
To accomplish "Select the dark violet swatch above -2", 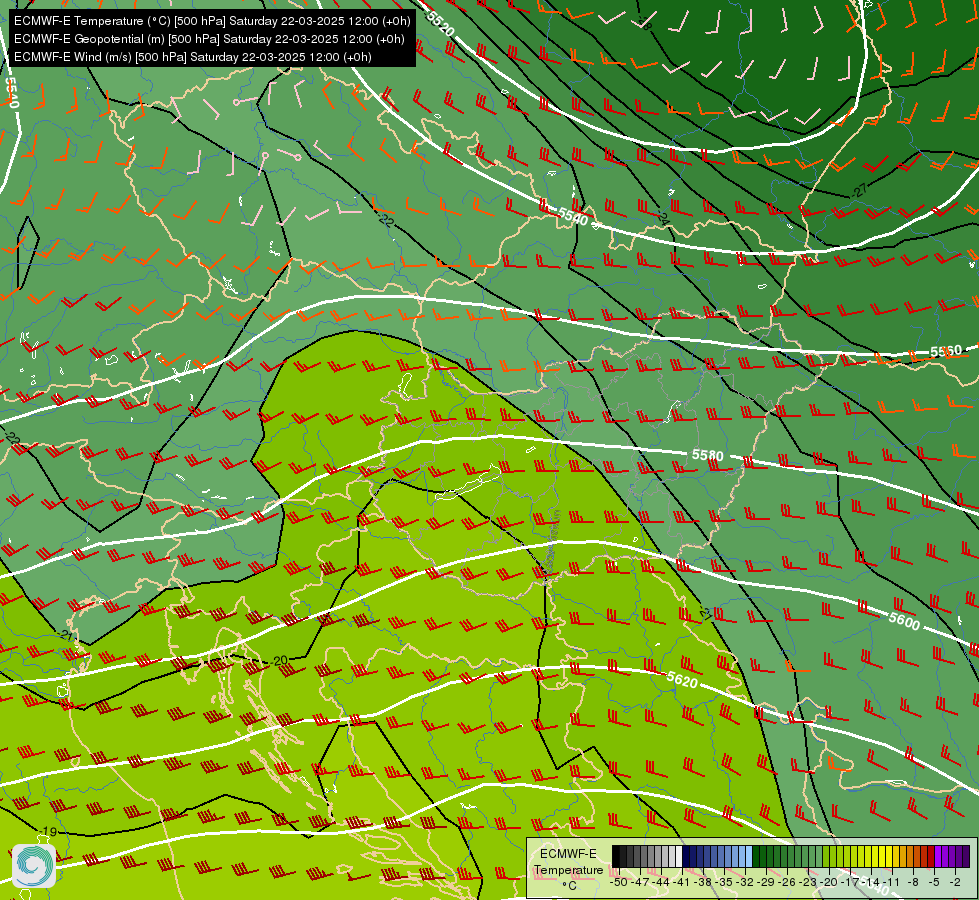I will (x=959, y=856).
